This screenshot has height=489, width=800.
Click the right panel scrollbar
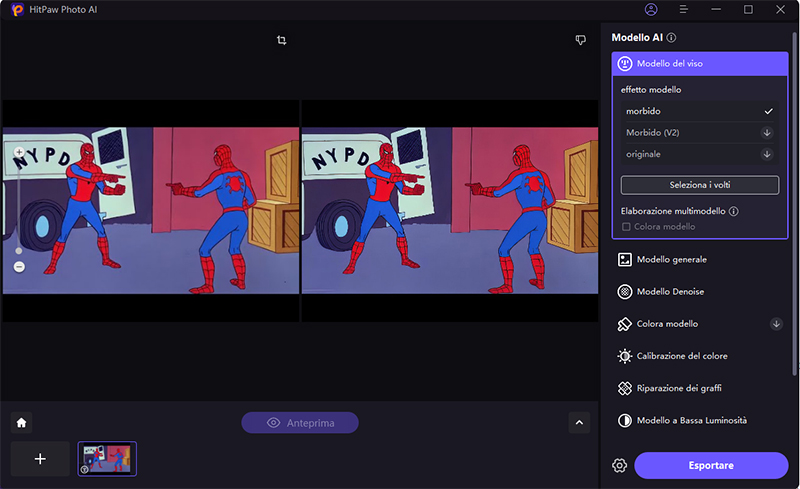tap(795, 204)
